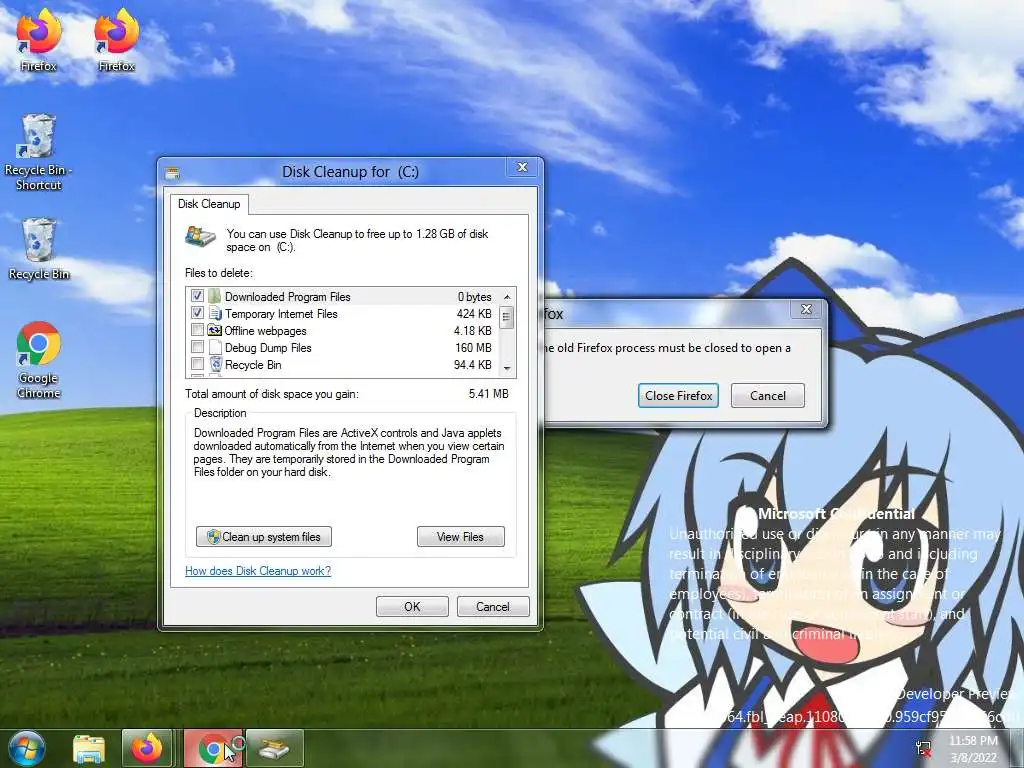Image resolution: width=1024 pixels, height=768 pixels.
Task: Open the taskbar clock showing 11:58 PM
Action: [973, 749]
